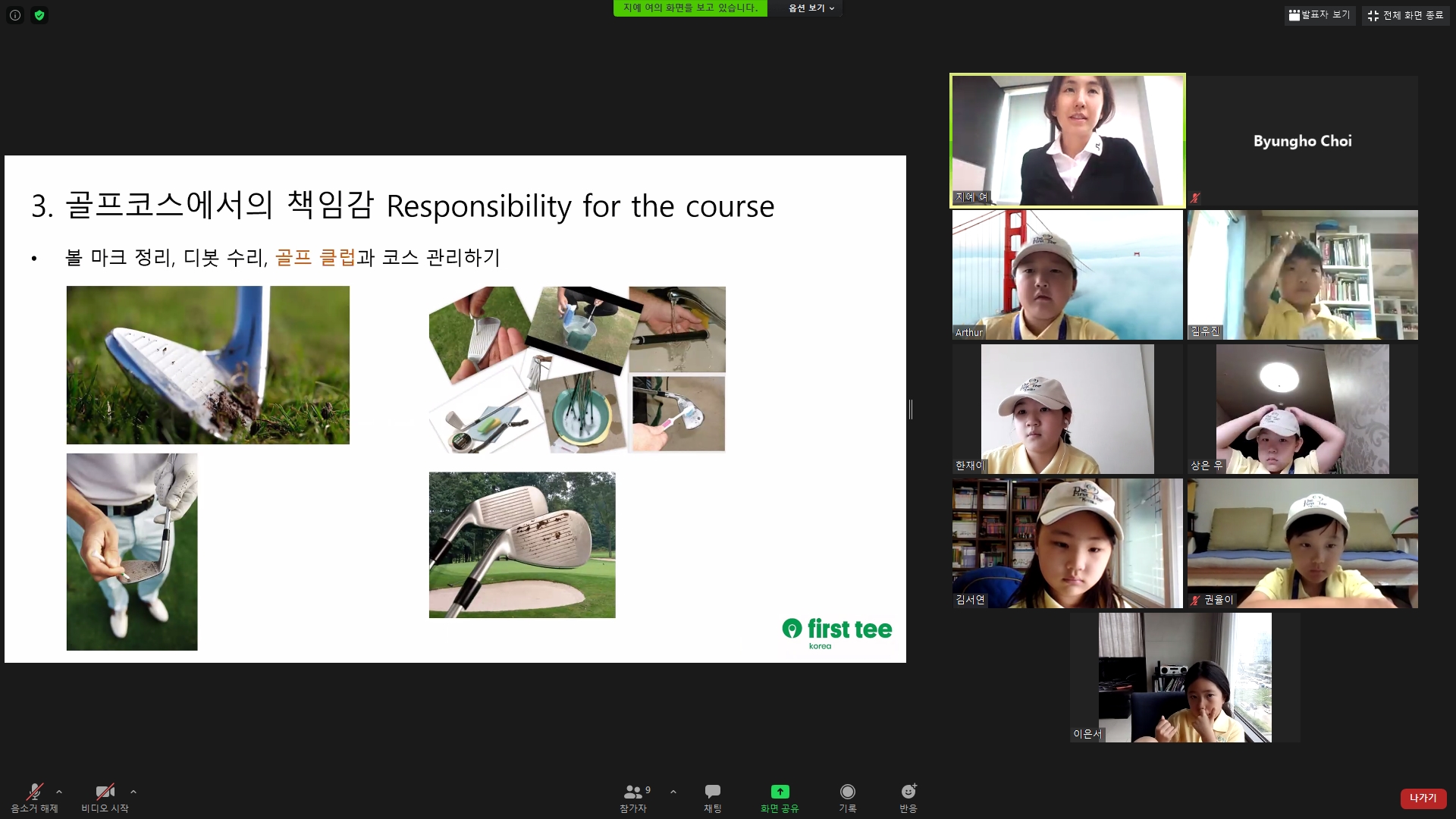
Task: Click the green screen-sharing status banner
Action: [689, 8]
